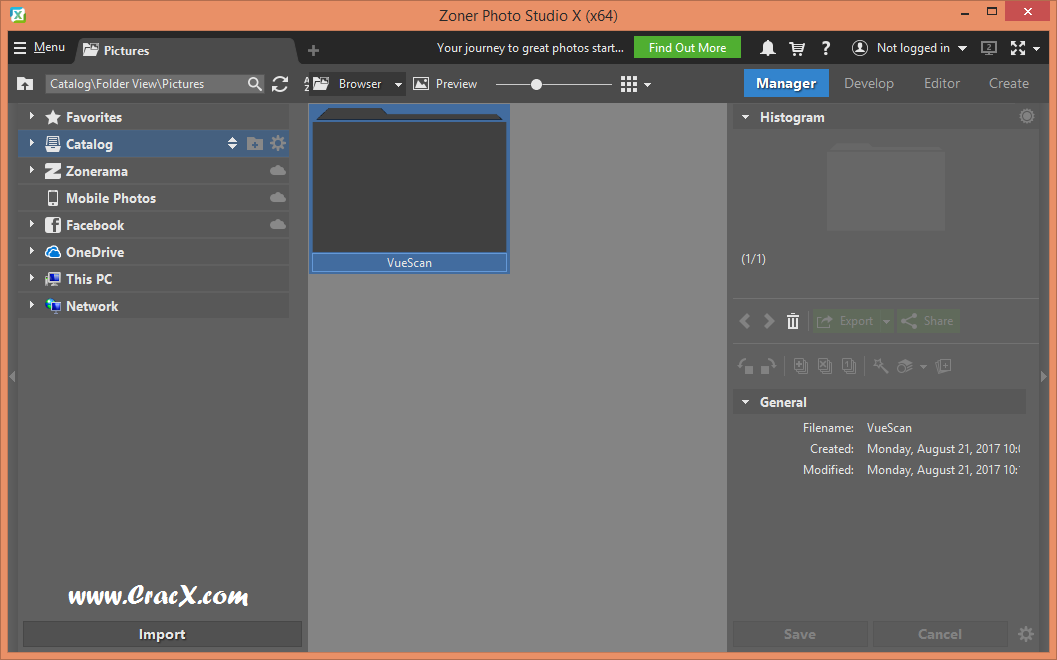The width and height of the screenshot is (1057, 660).
Task: Click the search magnifier icon
Action: tap(255, 84)
